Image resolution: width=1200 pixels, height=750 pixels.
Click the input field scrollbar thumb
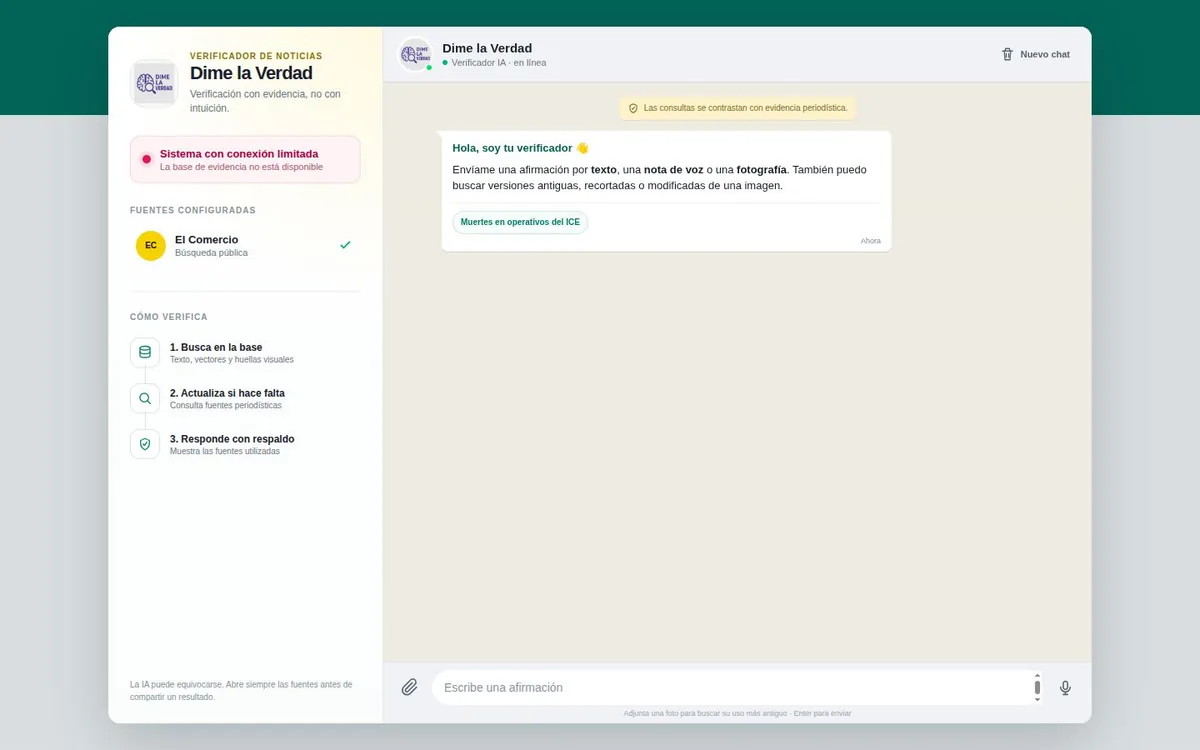[1037, 687]
